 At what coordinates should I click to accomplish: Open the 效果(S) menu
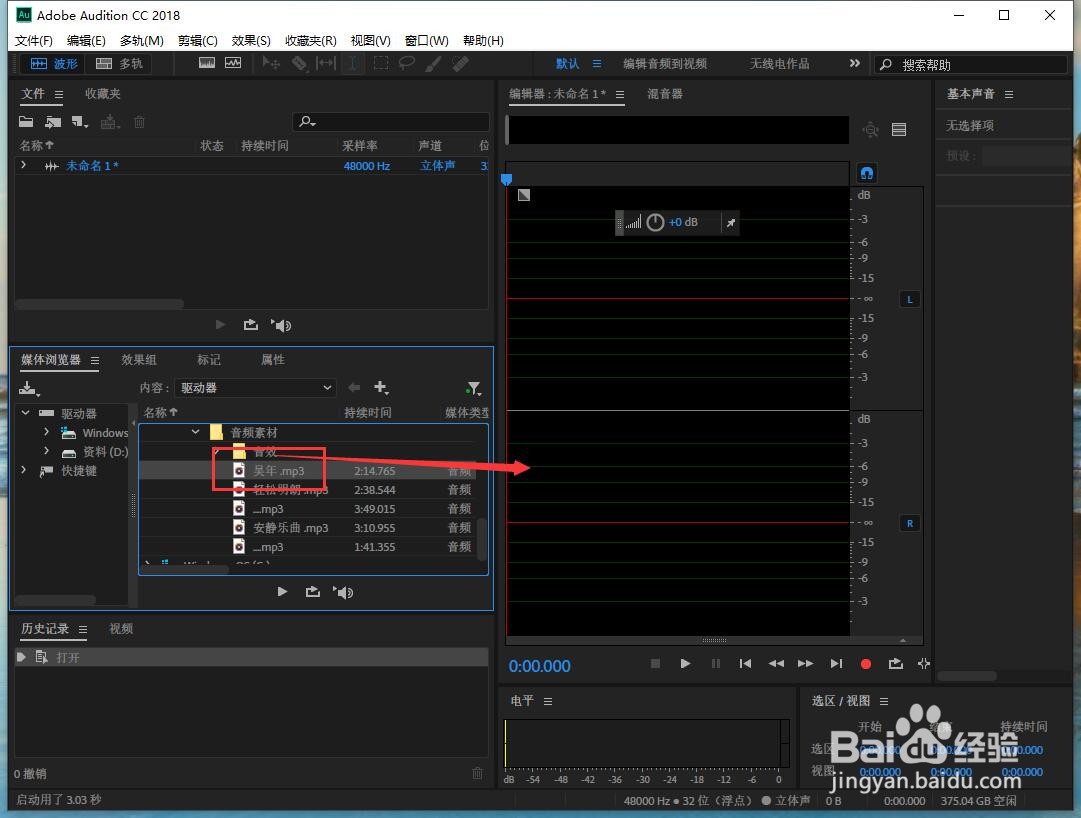click(251, 41)
